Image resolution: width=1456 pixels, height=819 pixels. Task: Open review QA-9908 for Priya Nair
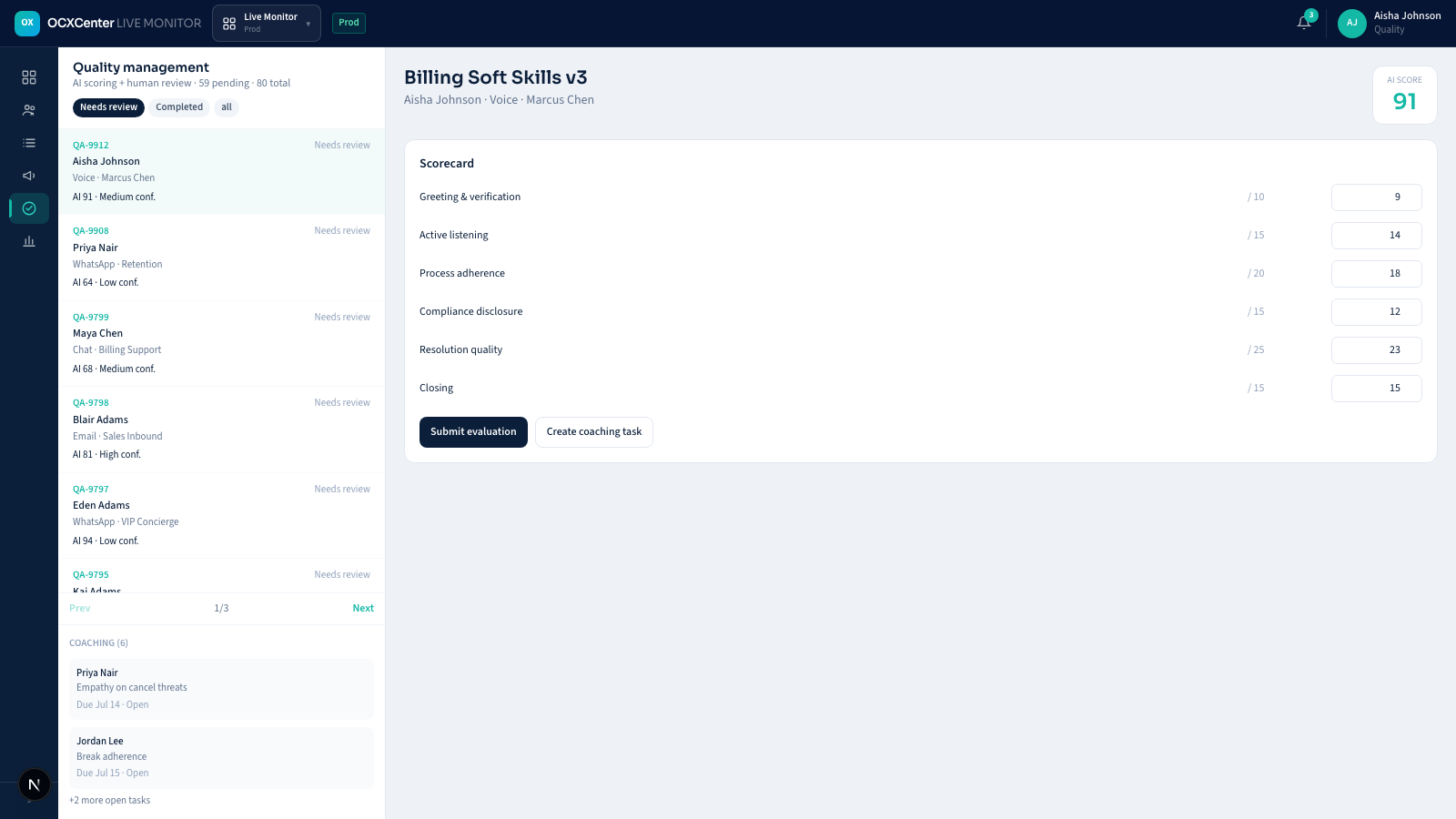pyautogui.click(x=221, y=257)
